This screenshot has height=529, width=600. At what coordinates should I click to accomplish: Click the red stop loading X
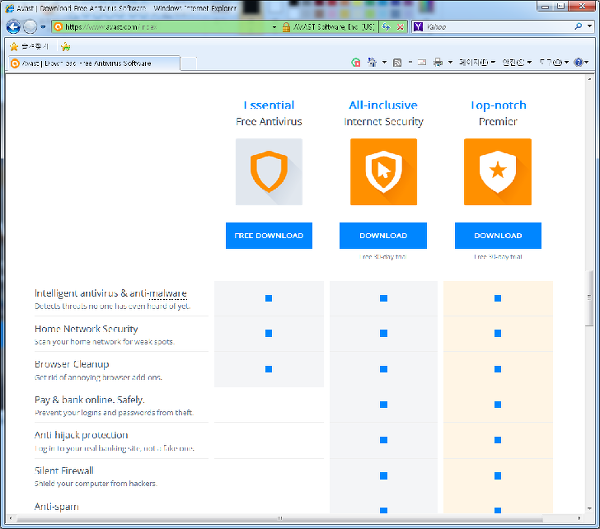(x=400, y=27)
